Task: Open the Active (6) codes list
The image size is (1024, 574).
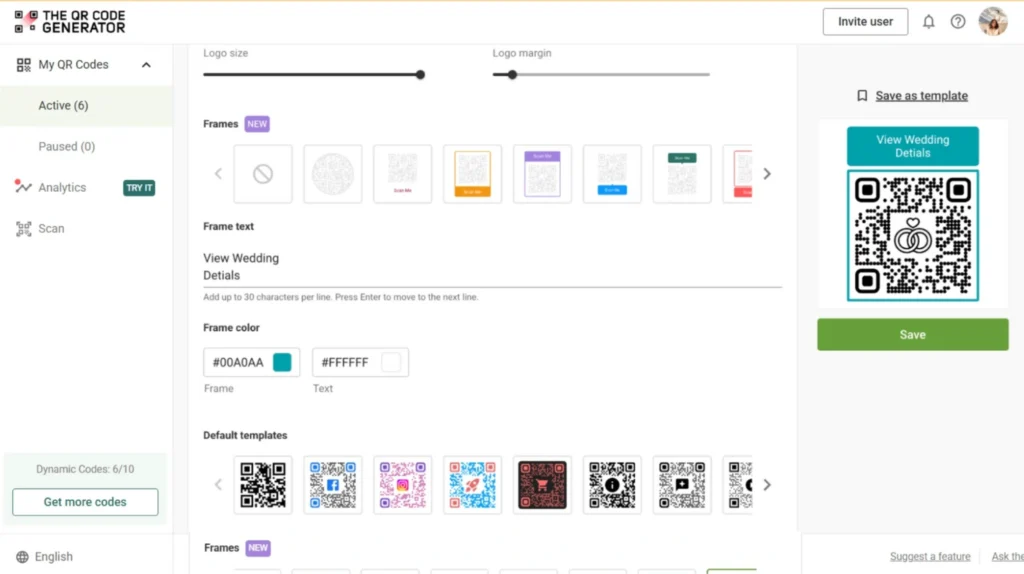Action: click(x=86, y=106)
